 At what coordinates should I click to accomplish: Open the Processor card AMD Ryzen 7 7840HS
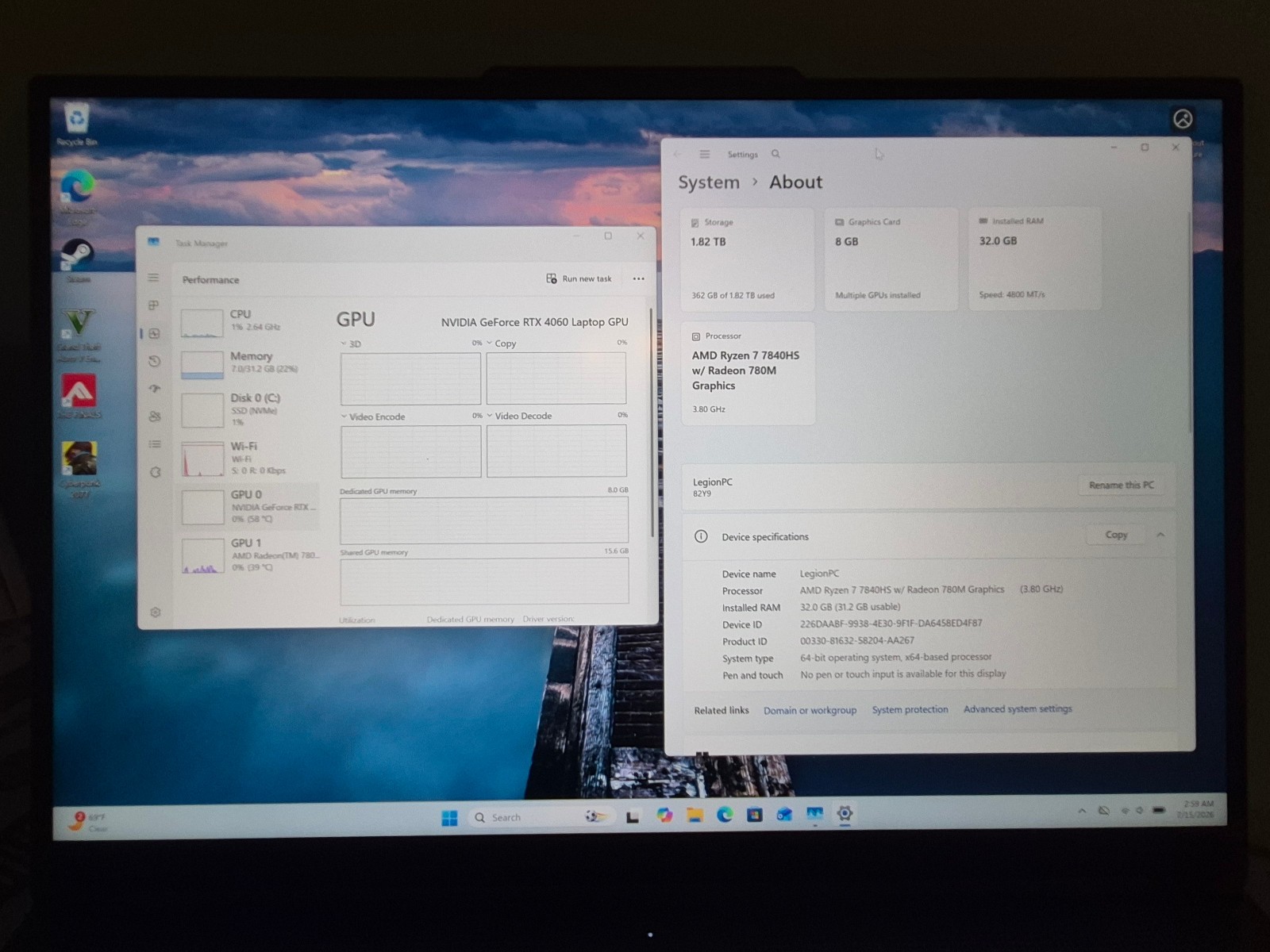tap(748, 373)
